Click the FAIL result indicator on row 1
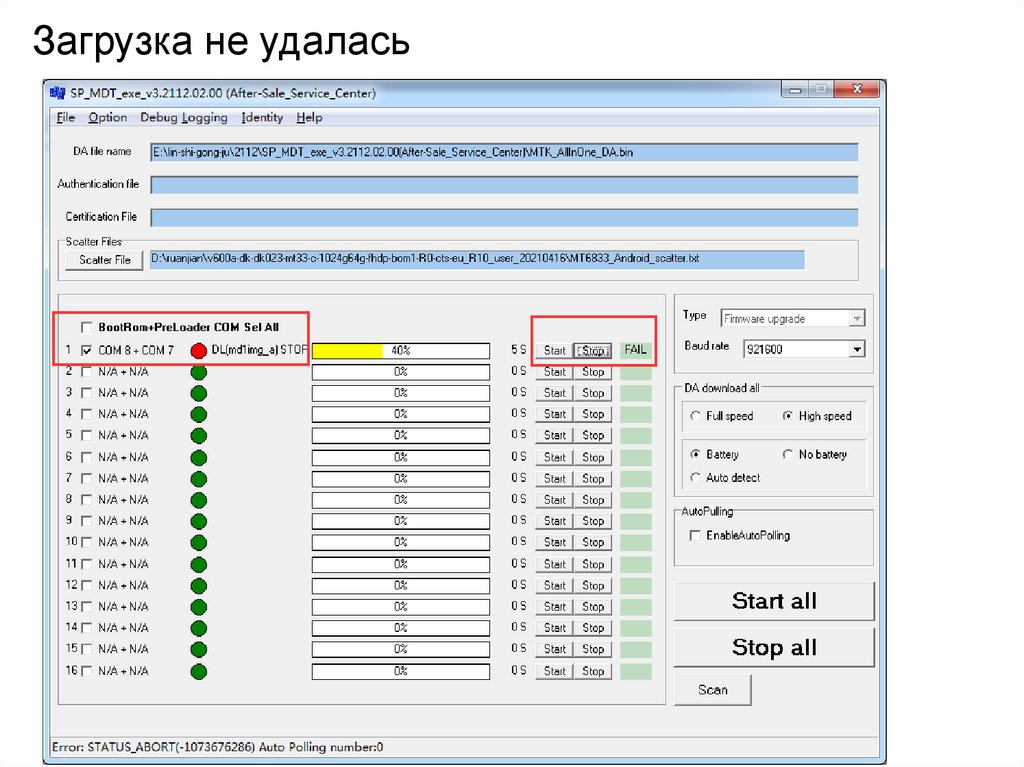This screenshot has width=1024, height=767. 635,350
